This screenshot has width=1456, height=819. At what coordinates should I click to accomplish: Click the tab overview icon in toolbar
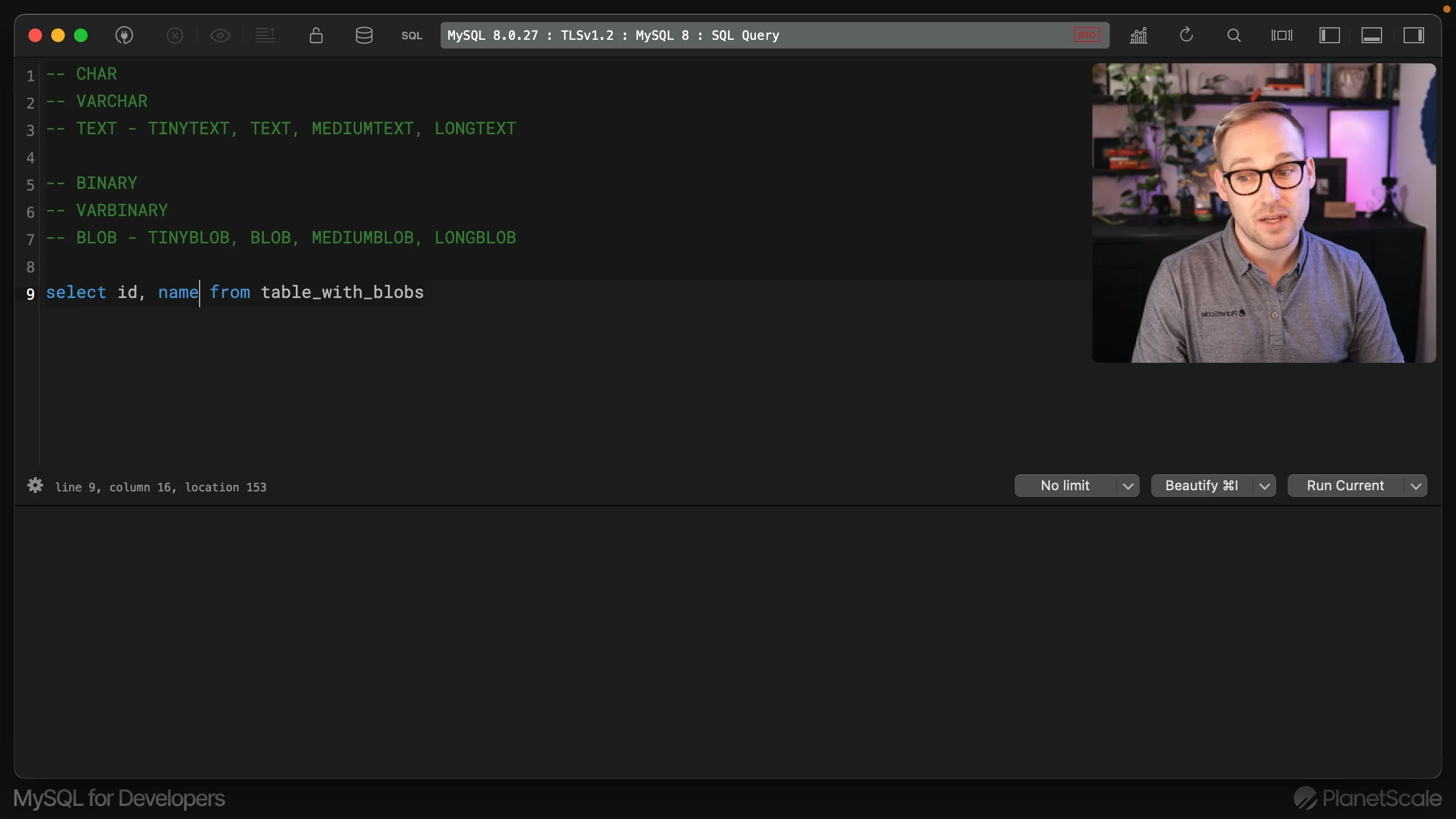point(1282,35)
